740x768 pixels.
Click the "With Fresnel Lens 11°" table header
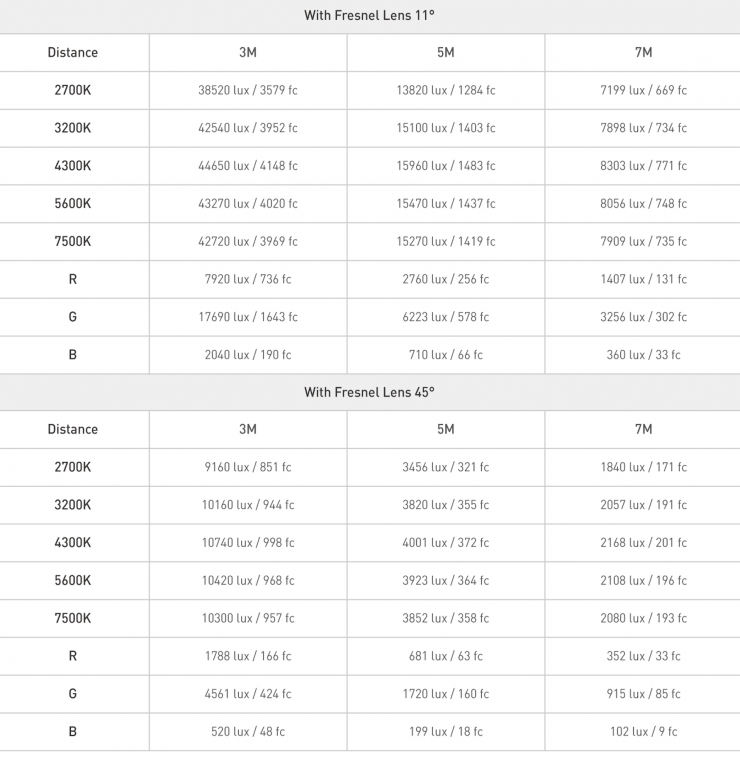coord(369,15)
